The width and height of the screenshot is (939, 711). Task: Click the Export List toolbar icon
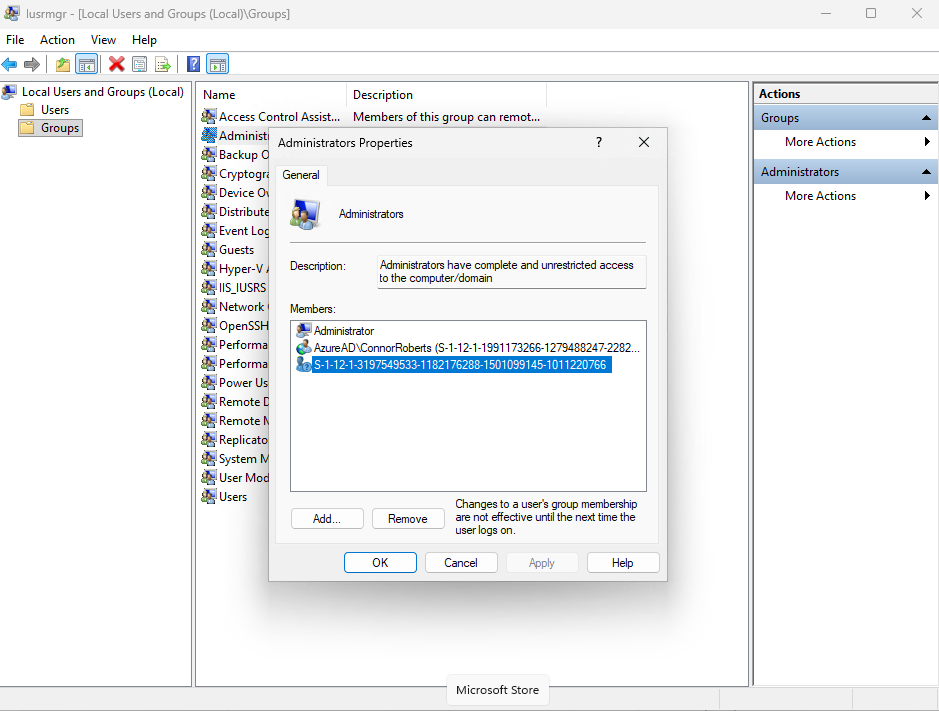coord(162,65)
